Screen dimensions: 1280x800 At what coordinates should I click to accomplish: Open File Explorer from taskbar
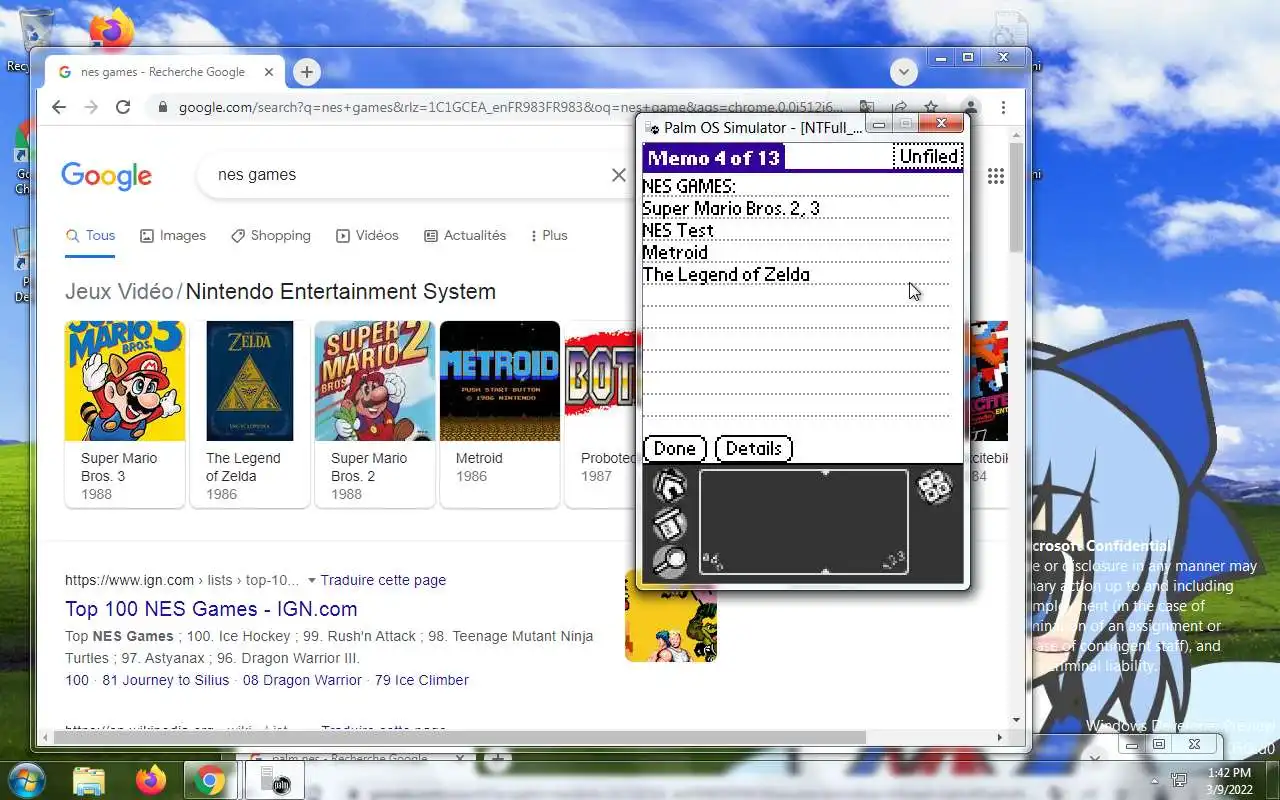(x=89, y=780)
